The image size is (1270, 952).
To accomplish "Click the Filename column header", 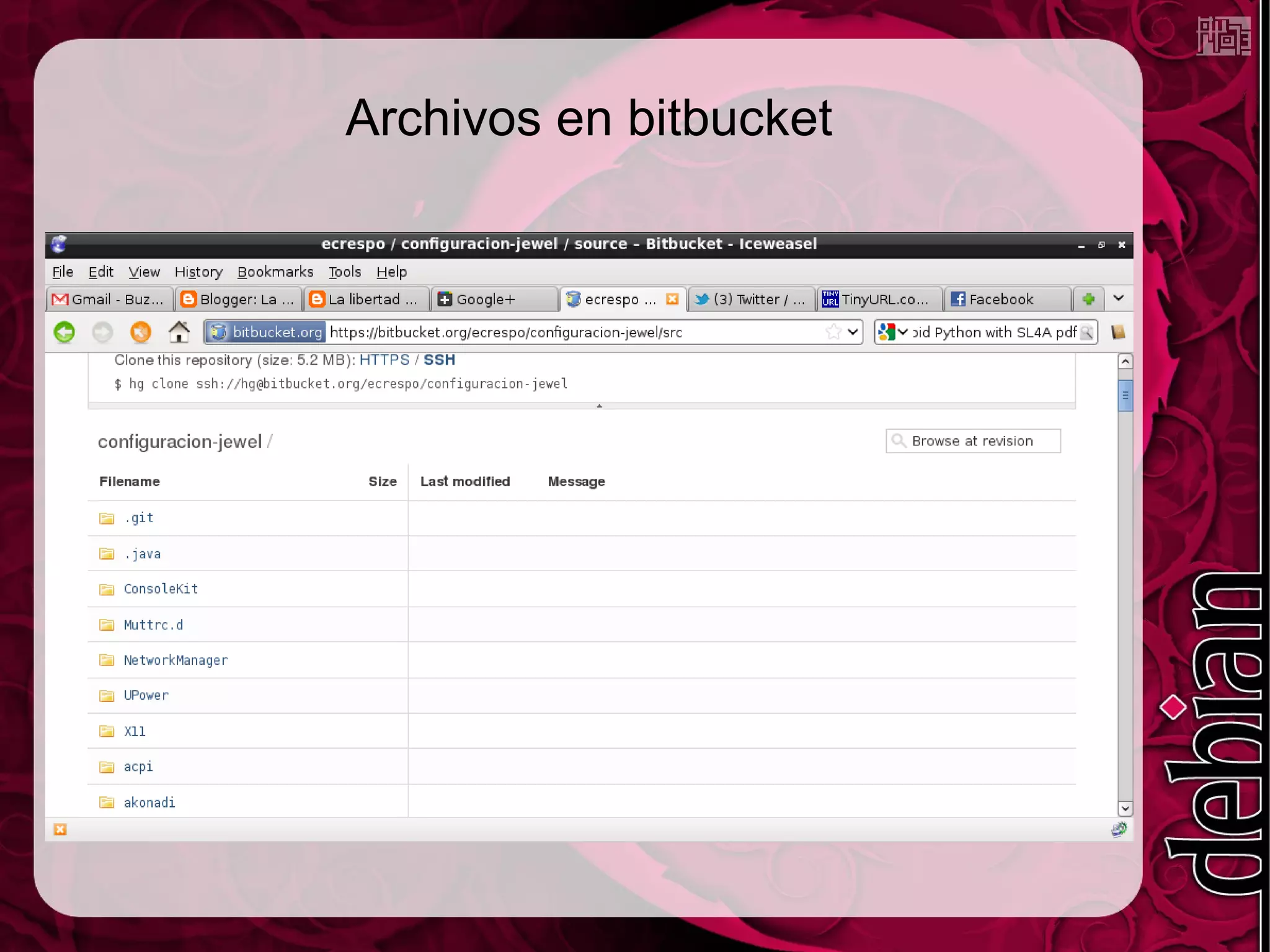I will click(130, 481).
